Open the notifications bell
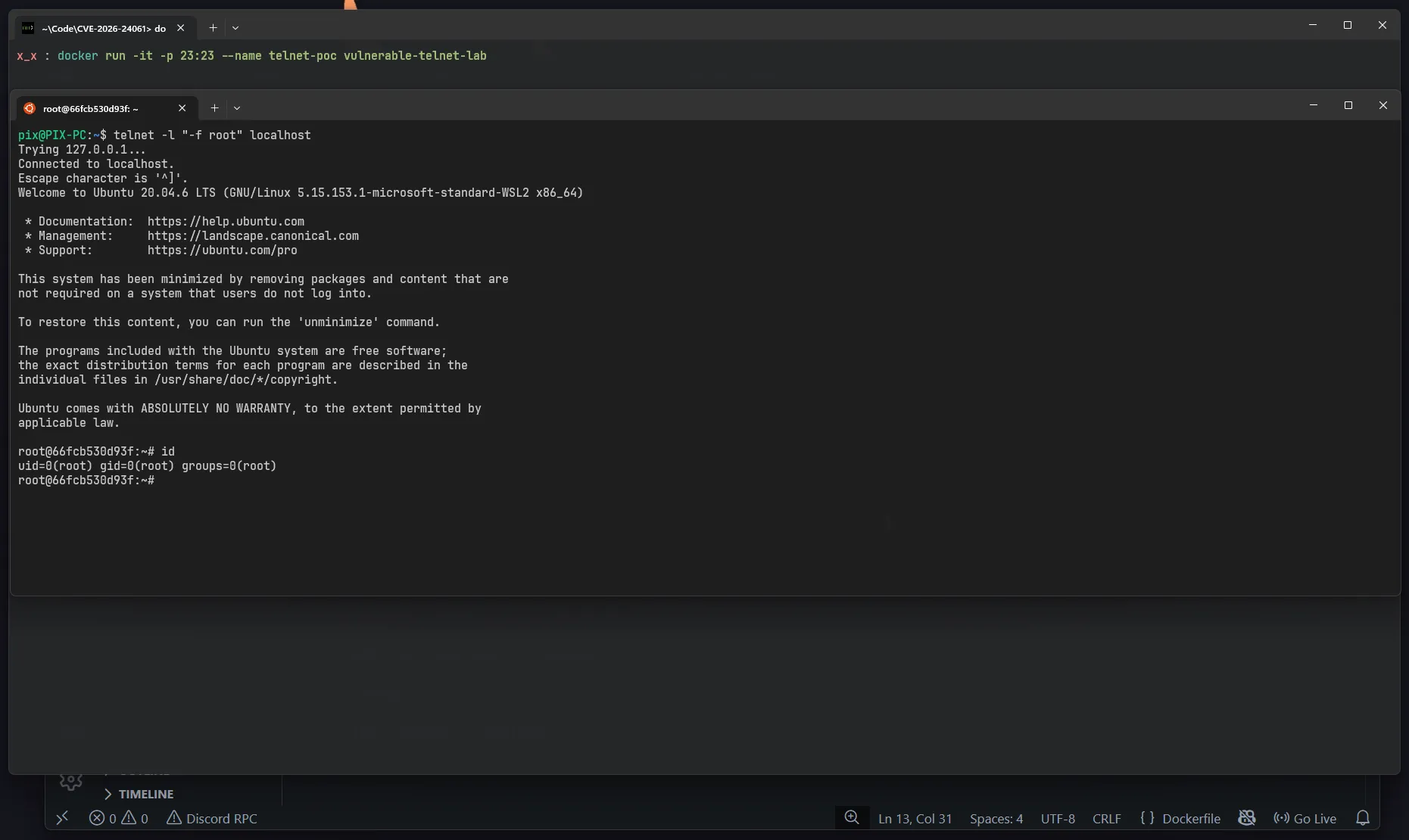This screenshot has width=1409, height=840. 1363,818
